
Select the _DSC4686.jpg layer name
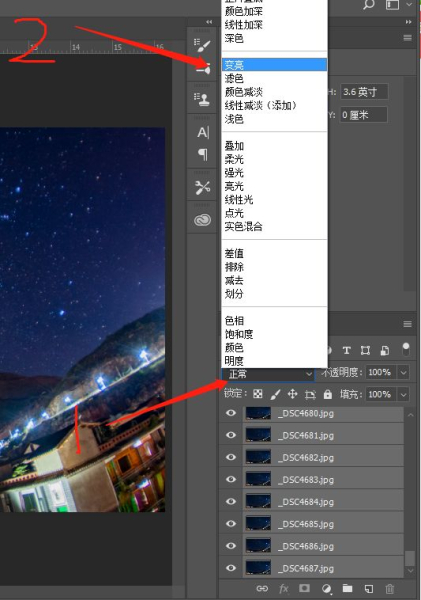tap(306, 546)
